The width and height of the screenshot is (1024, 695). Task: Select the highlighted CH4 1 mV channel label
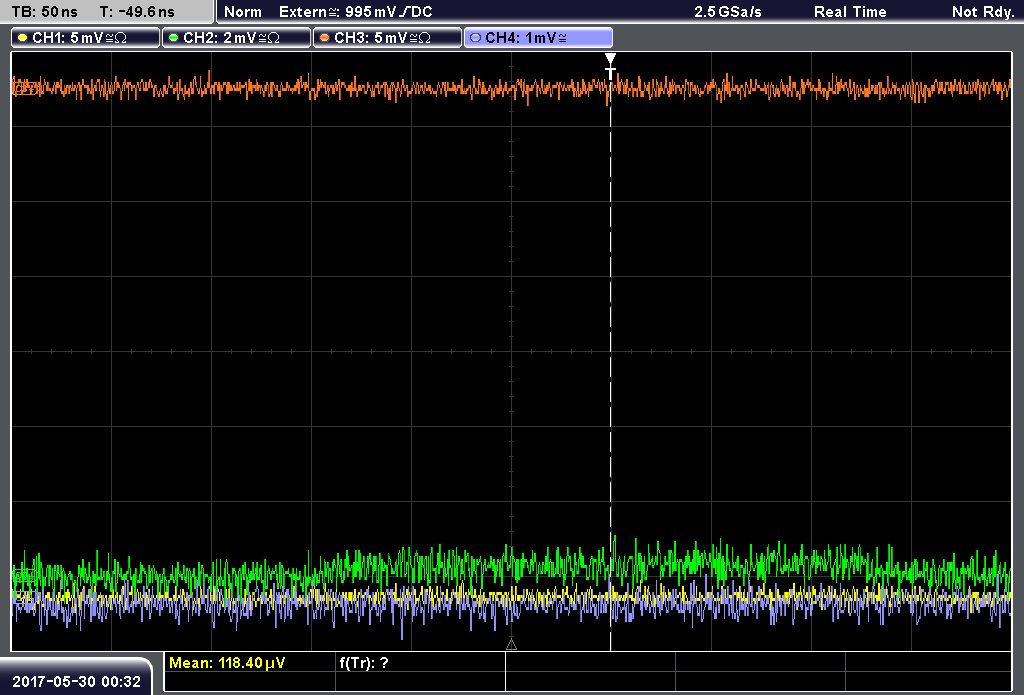pyautogui.click(x=538, y=38)
